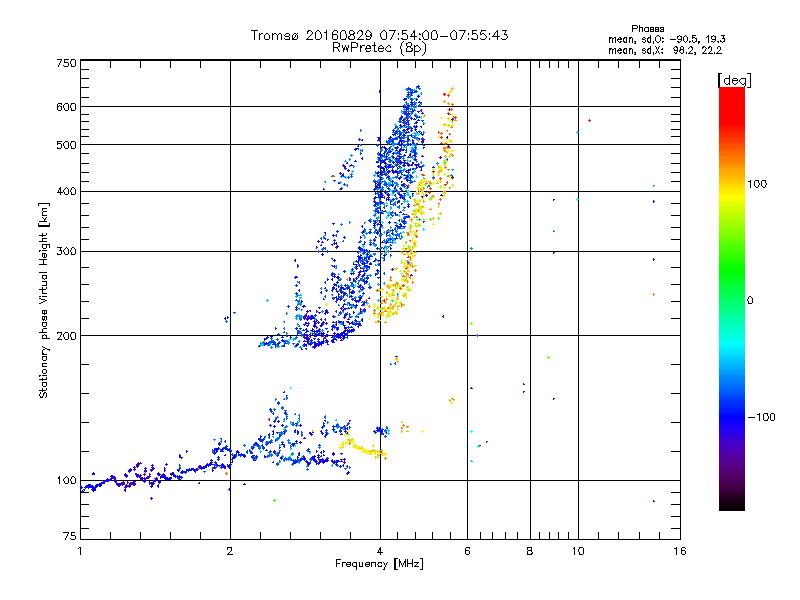Click the x-axis '1' tick label
Image resolution: width=800 pixels, height=600 pixels.
pyautogui.click(x=80, y=551)
